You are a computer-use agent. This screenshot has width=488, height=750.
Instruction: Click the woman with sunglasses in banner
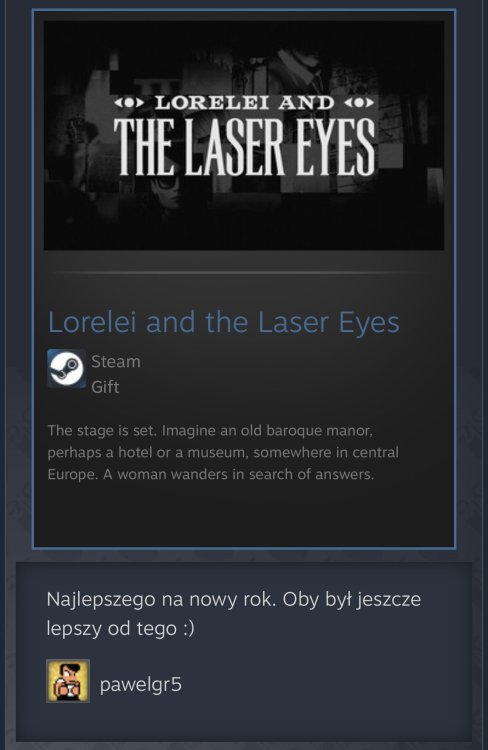tap(165, 191)
